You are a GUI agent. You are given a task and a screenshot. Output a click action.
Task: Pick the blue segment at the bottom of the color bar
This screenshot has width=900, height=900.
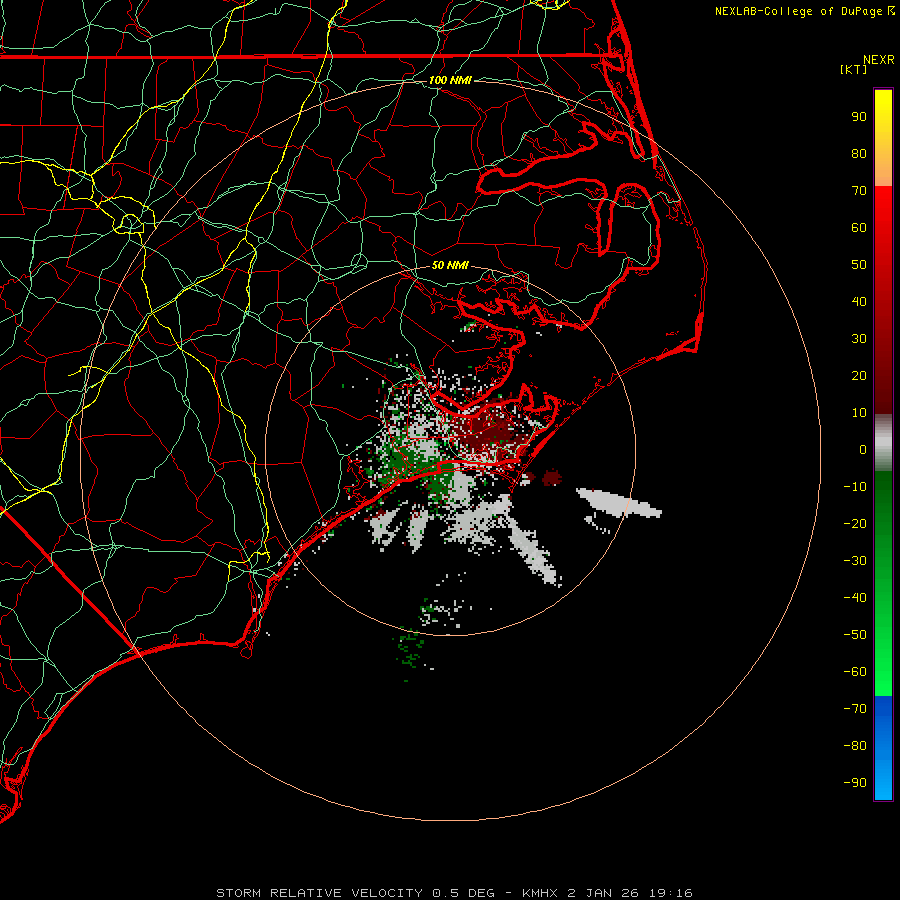click(883, 748)
